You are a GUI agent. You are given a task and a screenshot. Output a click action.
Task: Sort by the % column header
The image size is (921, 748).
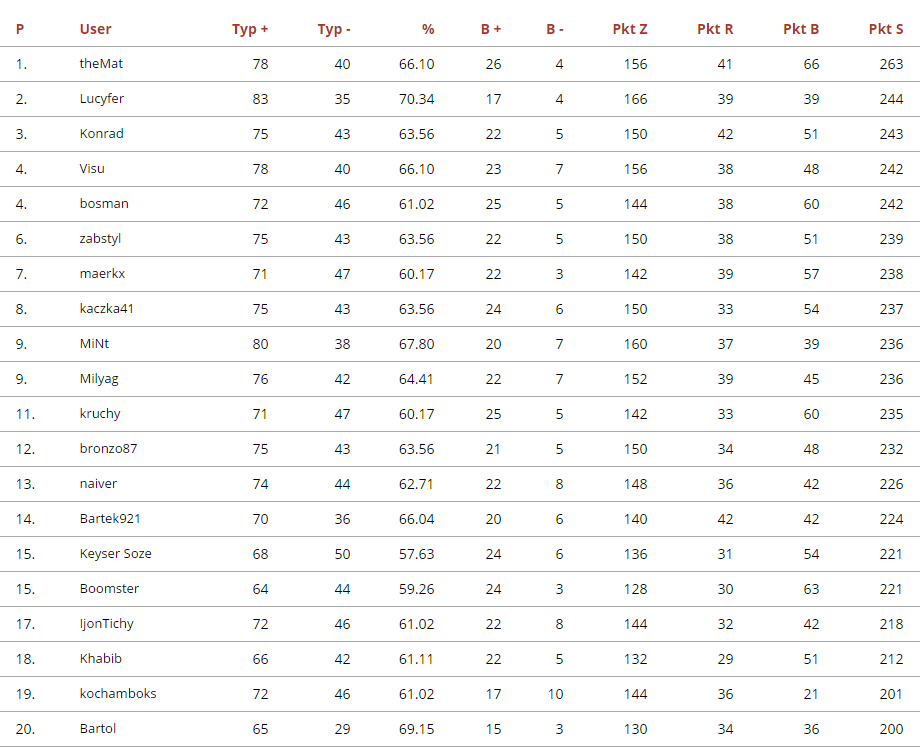pyautogui.click(x=428, y=29)
